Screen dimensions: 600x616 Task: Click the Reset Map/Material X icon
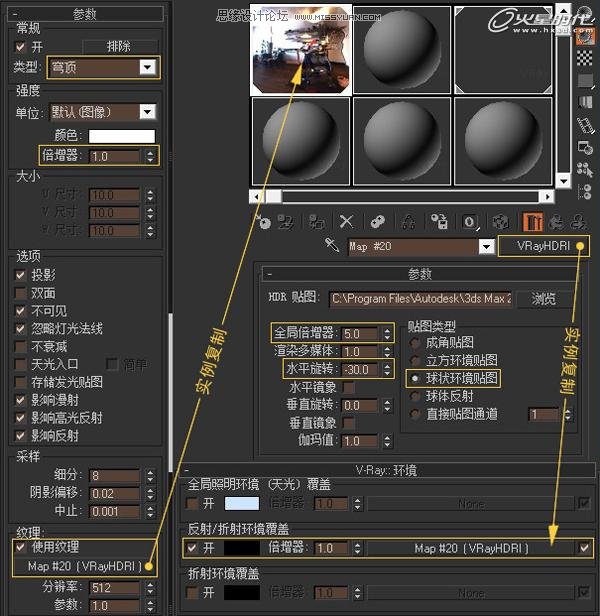point(346,221)
